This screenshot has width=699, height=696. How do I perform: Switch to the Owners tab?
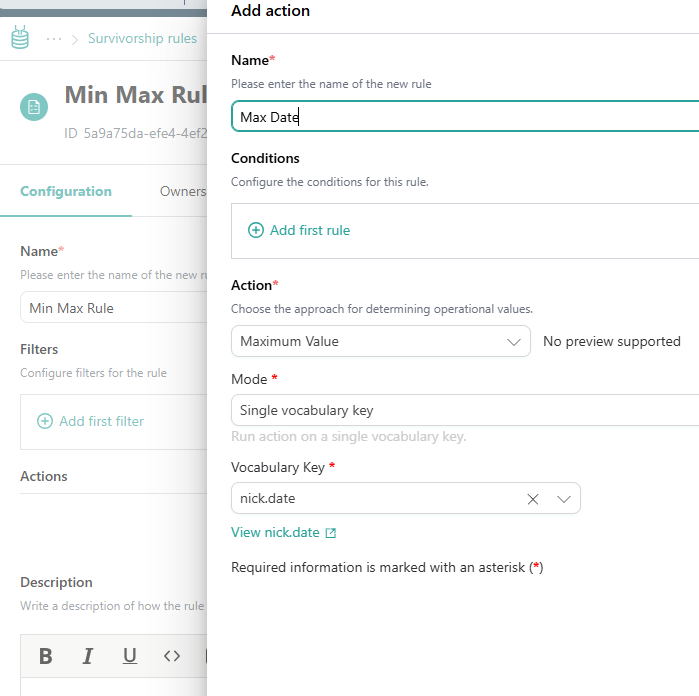(x=183, y=191)
